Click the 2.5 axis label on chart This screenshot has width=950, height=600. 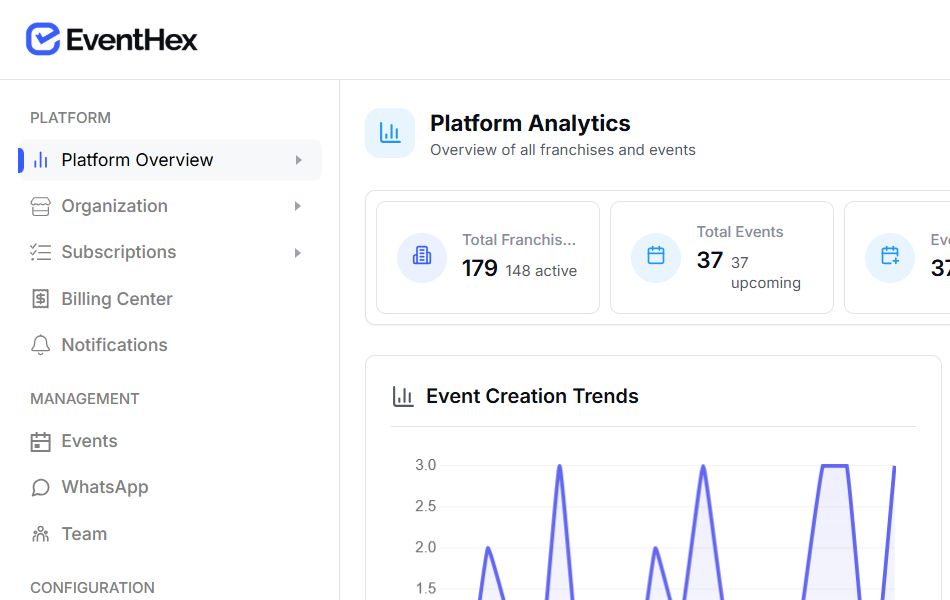(425, 506)
